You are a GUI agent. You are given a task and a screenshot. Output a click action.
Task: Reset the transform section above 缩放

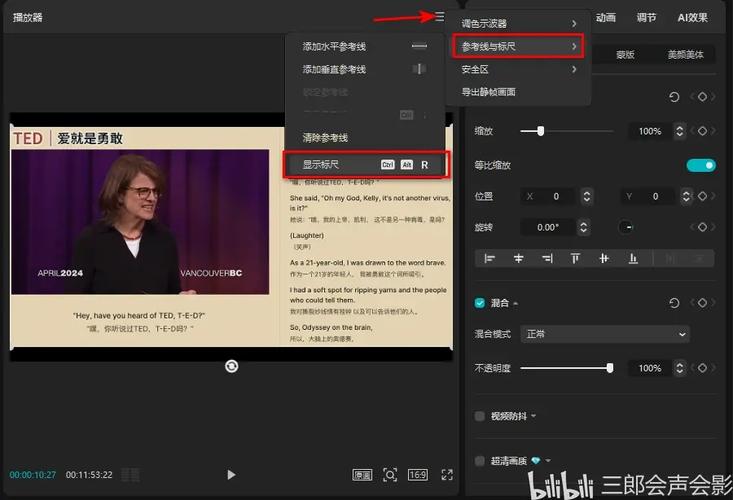click(674, 97)
